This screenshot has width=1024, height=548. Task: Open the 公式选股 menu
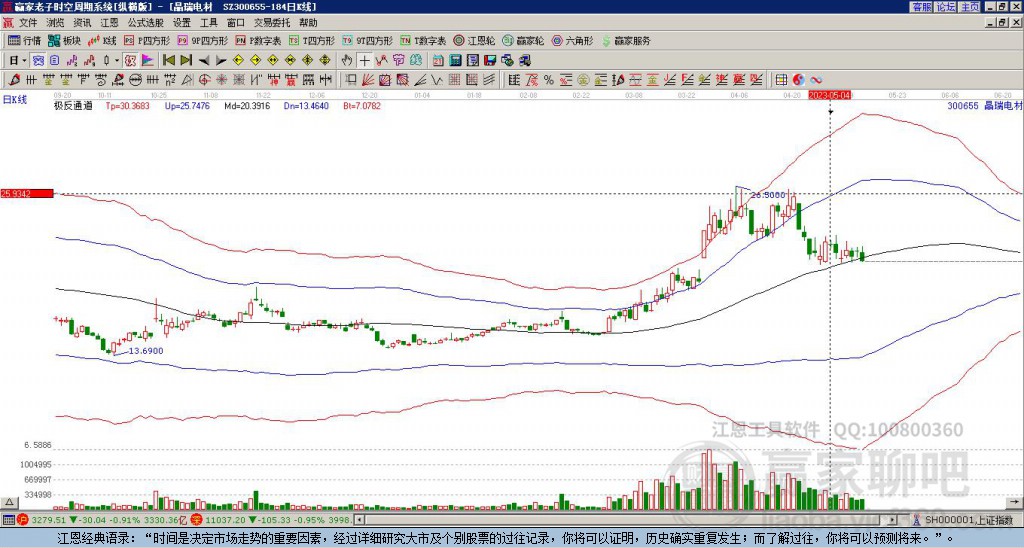tap(146, 23)
